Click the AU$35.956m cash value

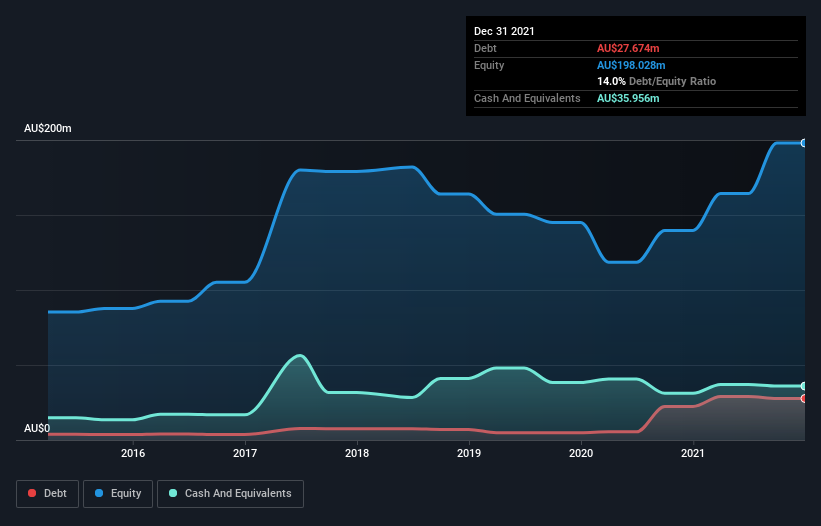coord(628,98)
